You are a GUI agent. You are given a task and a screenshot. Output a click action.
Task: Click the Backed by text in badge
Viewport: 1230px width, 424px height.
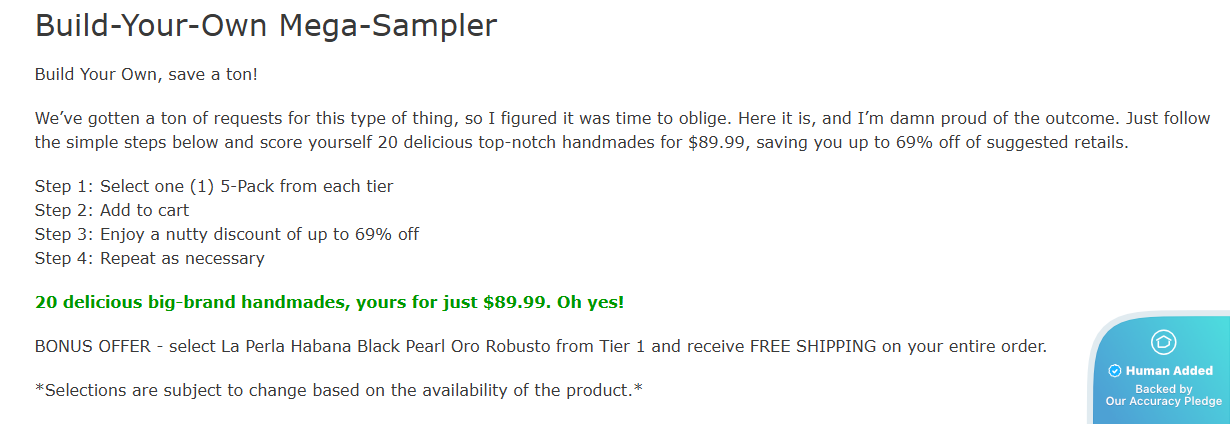(x=1163, y=389)
